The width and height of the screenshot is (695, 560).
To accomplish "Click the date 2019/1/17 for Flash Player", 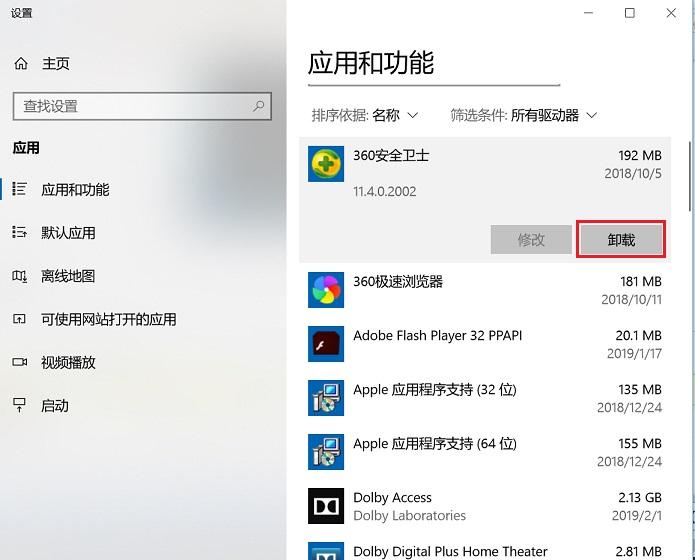I will click(634, 353).
